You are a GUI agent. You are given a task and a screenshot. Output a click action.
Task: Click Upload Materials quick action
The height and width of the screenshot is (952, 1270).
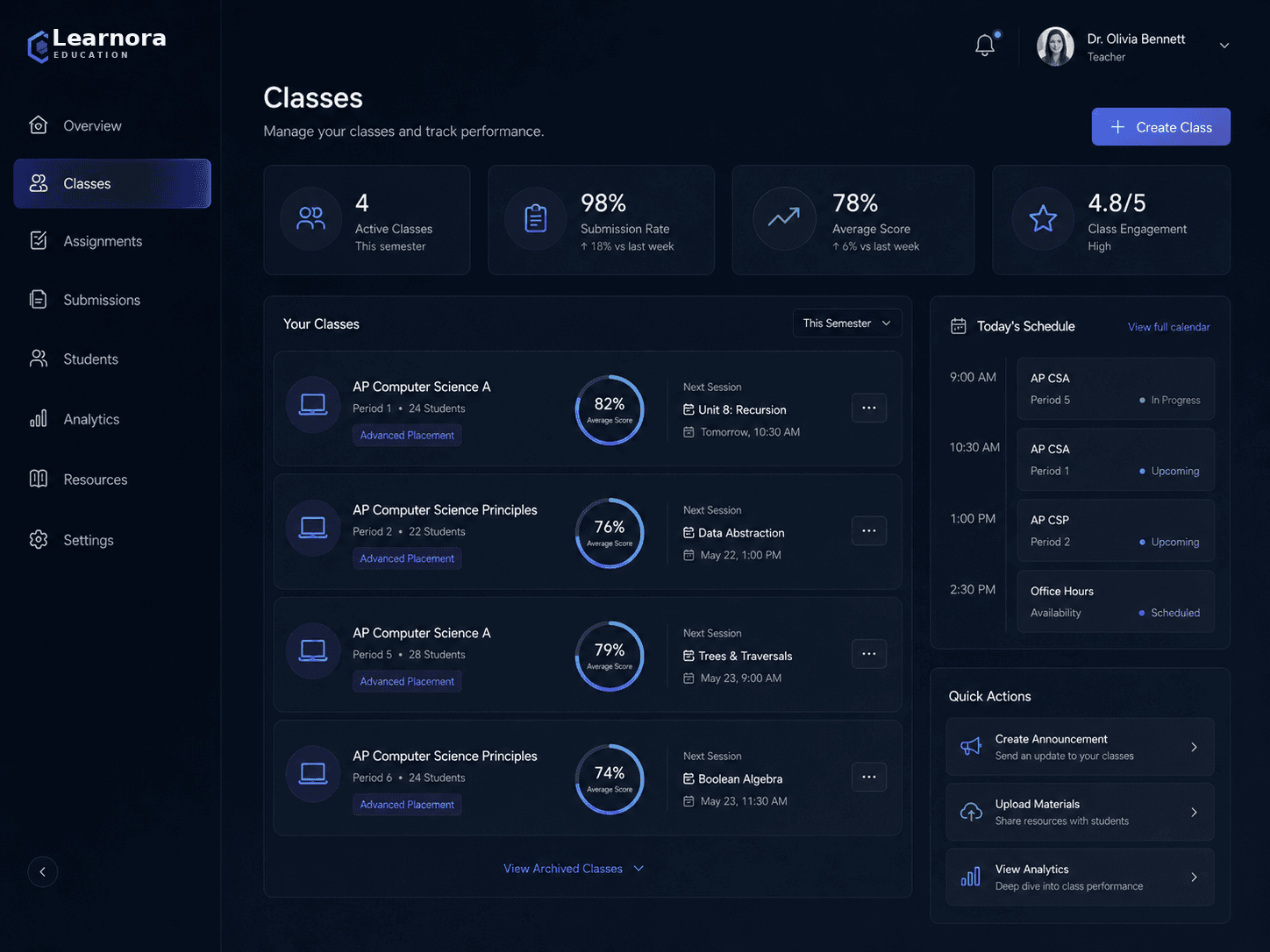tap(1080, 812)
